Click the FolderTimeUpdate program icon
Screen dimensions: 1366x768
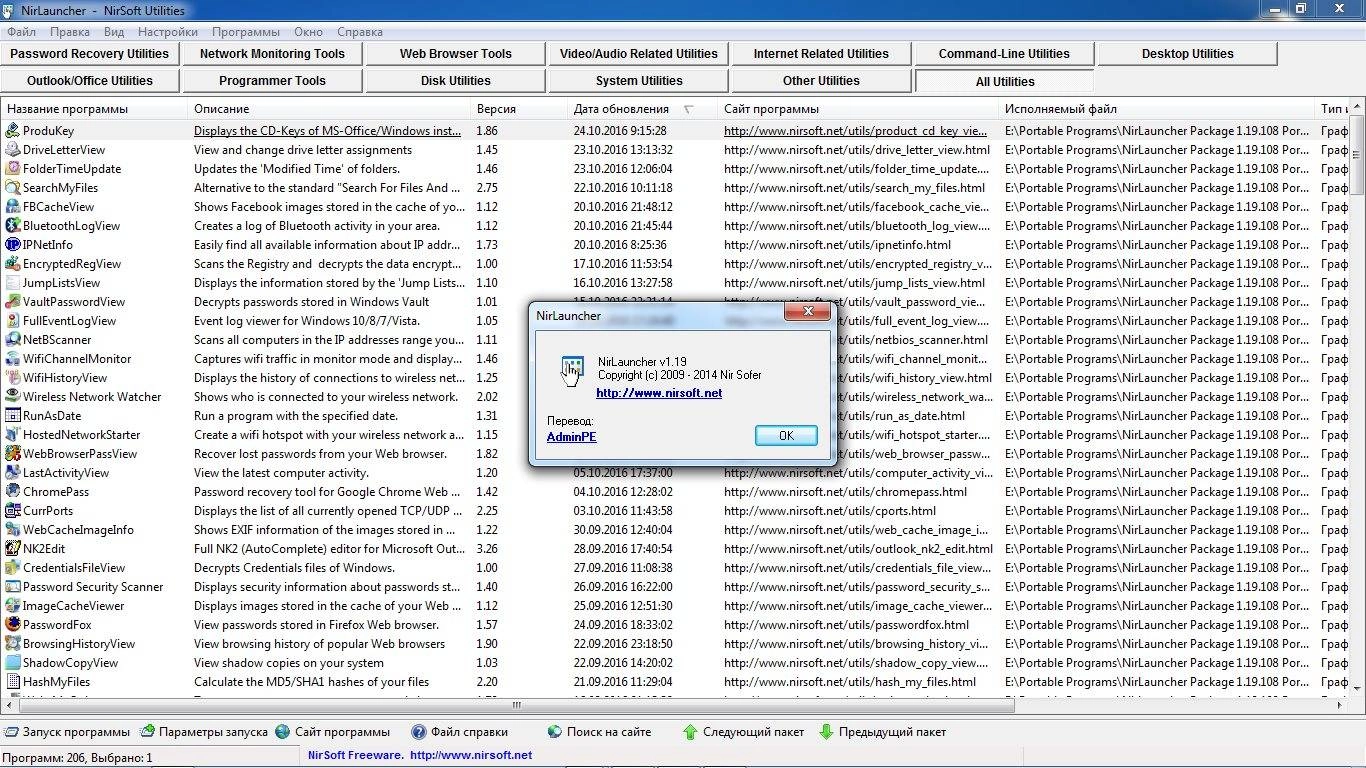[x=12, y=169]
